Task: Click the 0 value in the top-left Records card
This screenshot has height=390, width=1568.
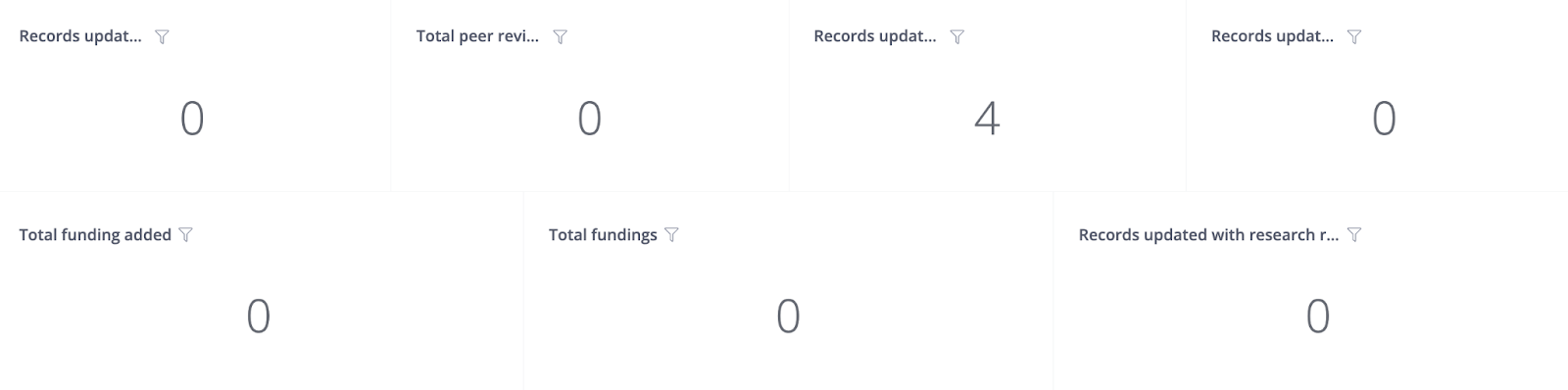Action: pos(192,119)
